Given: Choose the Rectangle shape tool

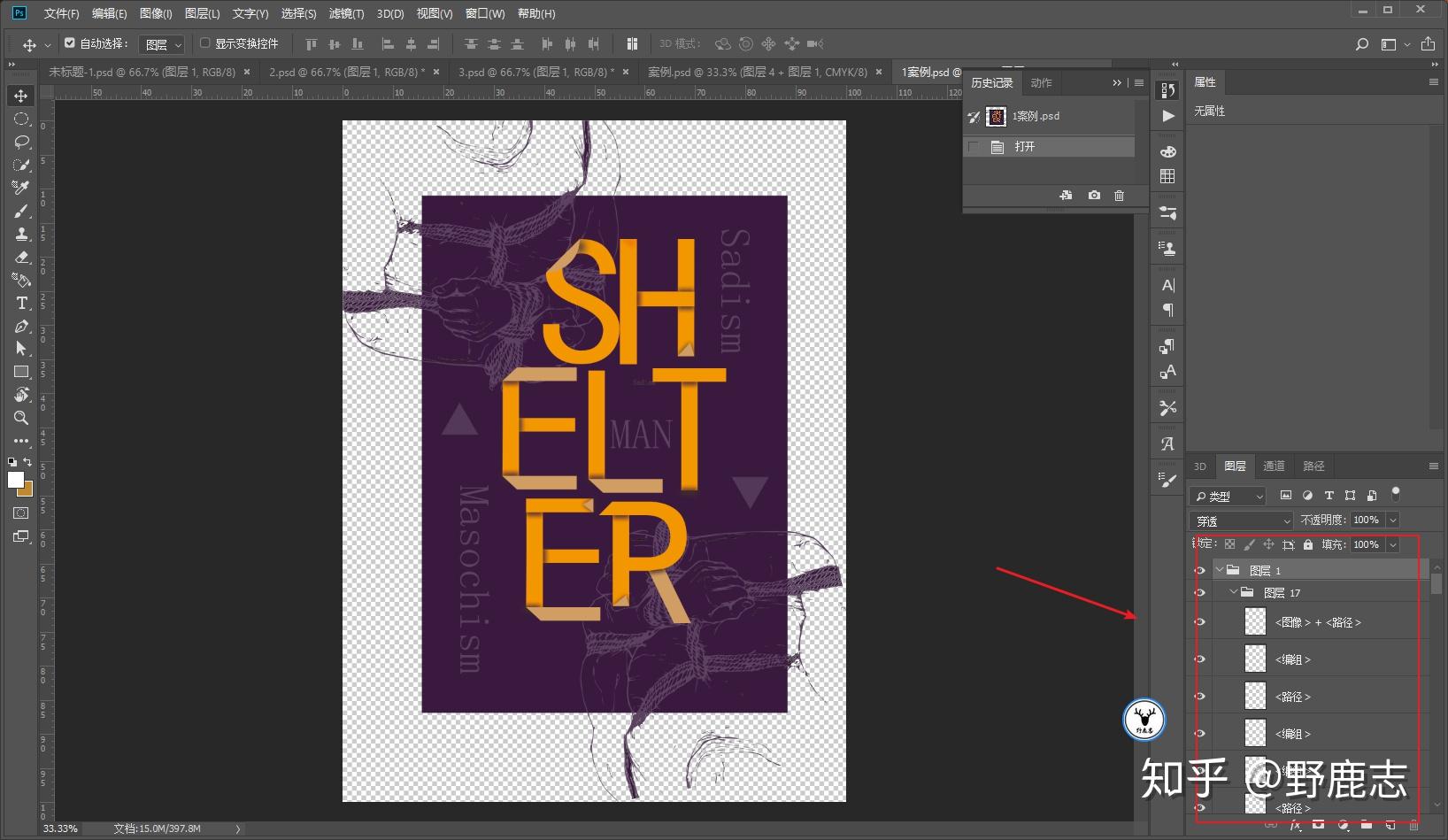Looking at the screenshot, I should click(21, 372).
